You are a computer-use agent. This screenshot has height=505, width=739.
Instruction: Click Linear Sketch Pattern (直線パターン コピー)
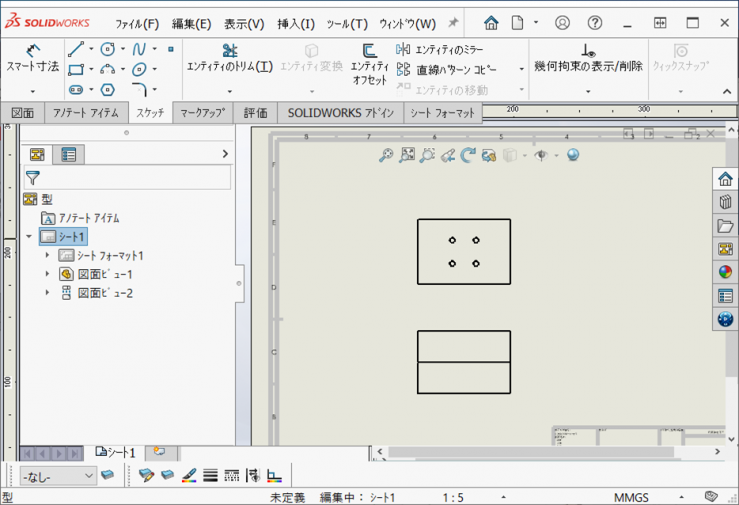point(446,70)
